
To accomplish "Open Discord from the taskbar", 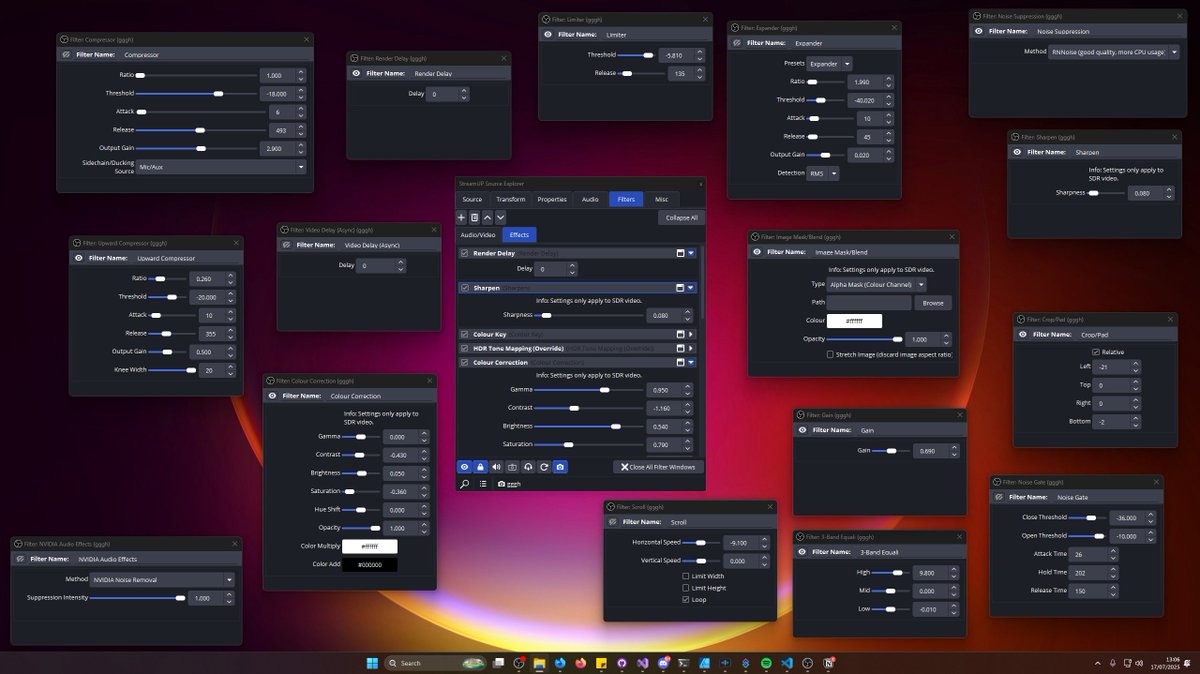I will pos(664,663).
